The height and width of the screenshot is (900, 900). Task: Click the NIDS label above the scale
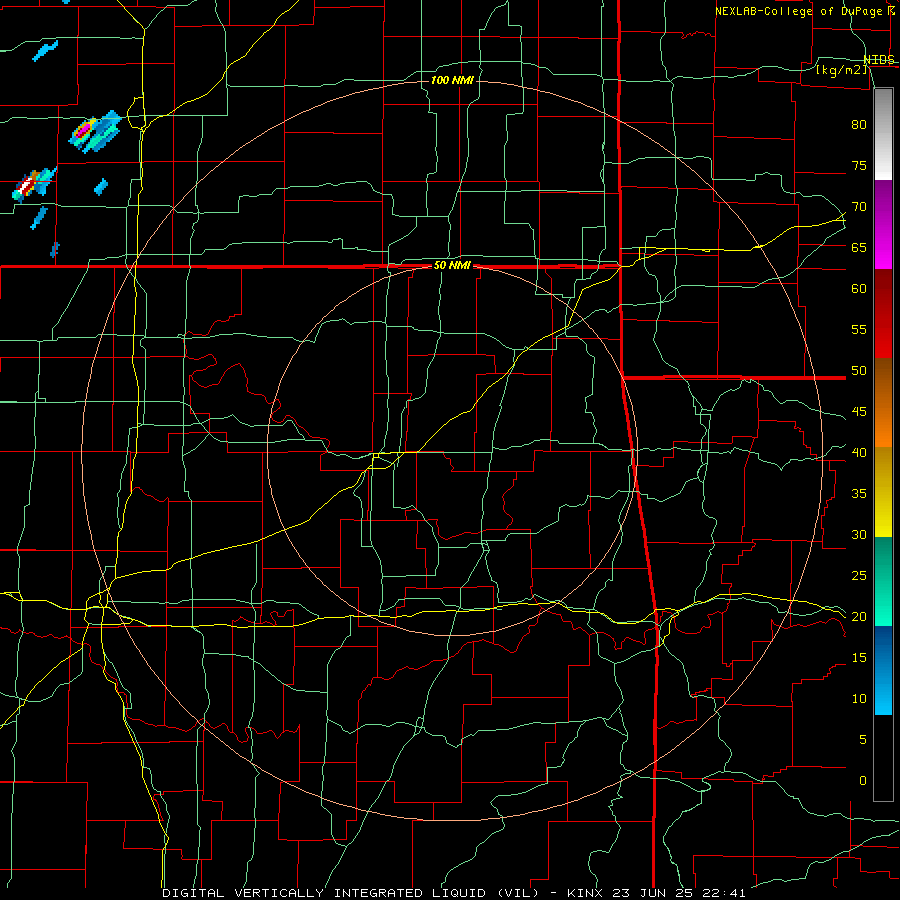(x=879, y=60)
